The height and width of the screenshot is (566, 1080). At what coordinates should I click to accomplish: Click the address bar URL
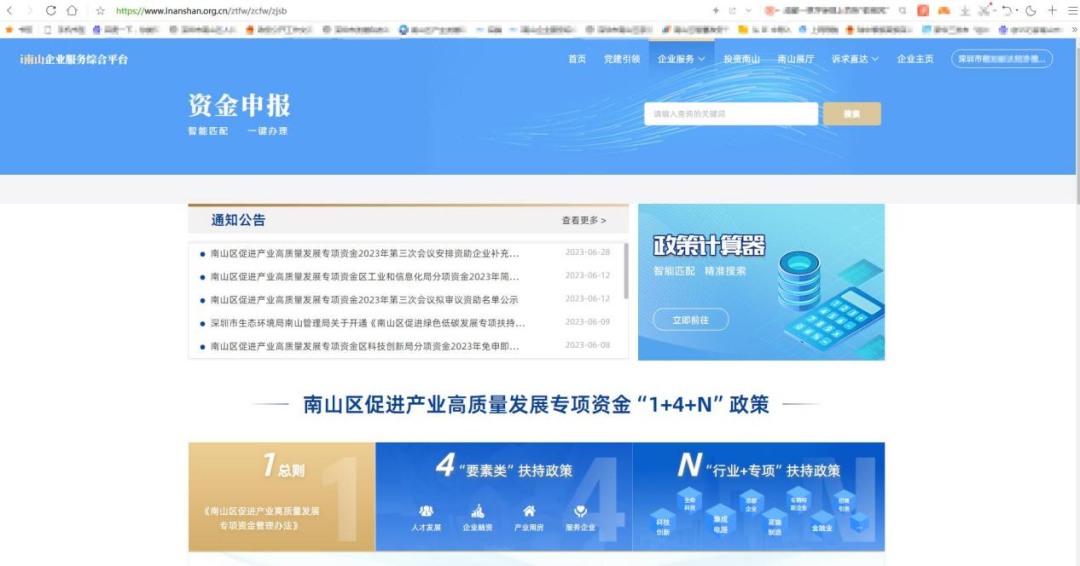click(201, 10)
